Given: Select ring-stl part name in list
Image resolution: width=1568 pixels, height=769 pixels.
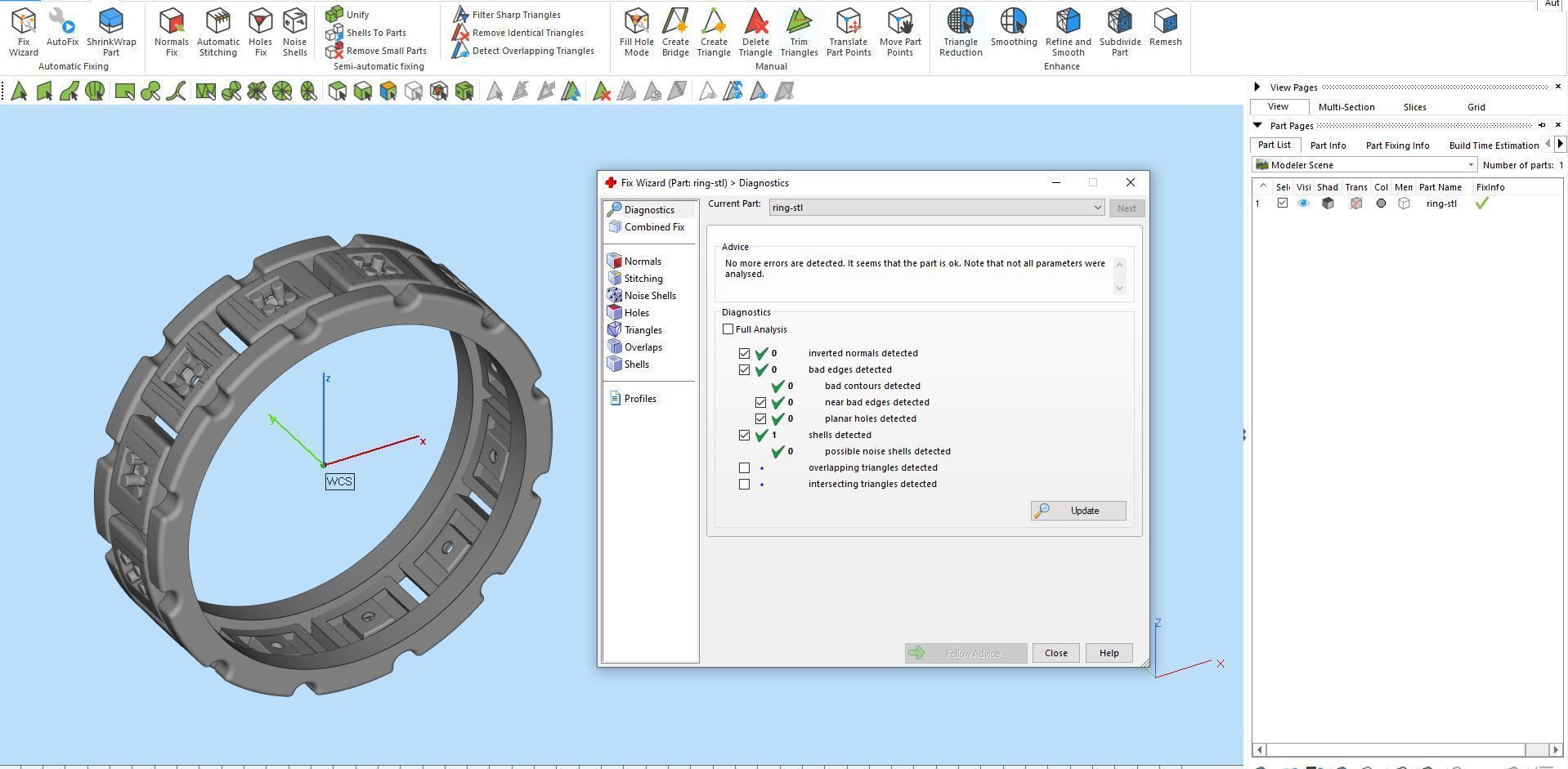Looking at the screenshot, I should coord(1440,203).
